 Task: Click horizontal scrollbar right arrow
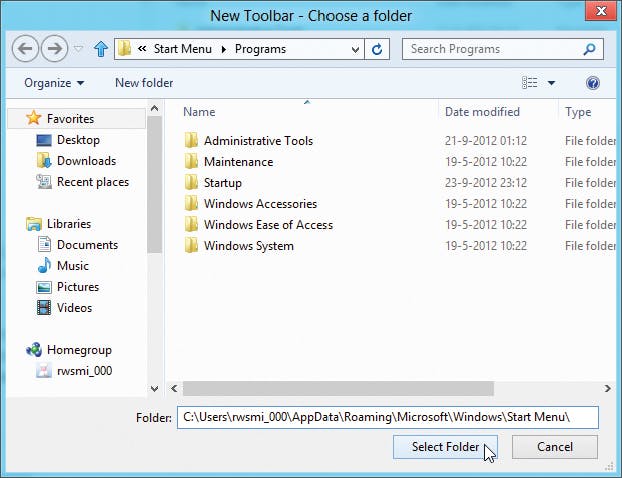click(607, 388)
